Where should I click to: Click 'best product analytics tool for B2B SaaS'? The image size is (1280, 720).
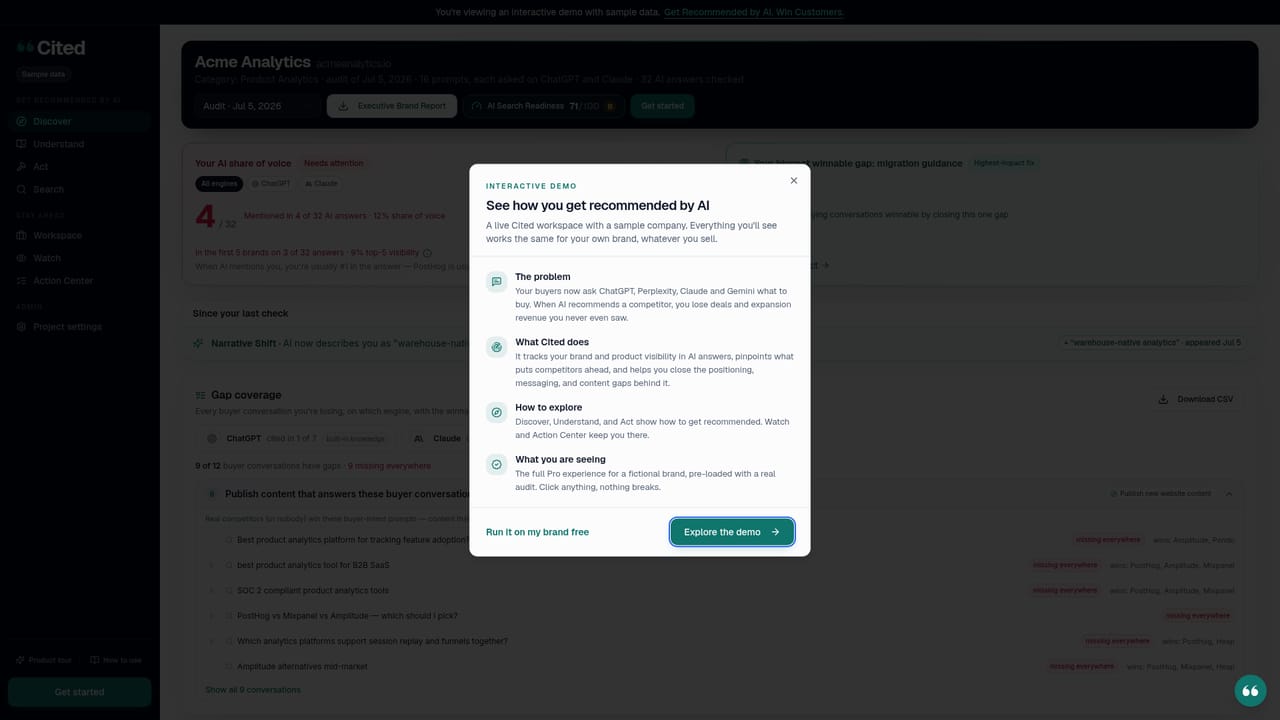click(313, 565)
